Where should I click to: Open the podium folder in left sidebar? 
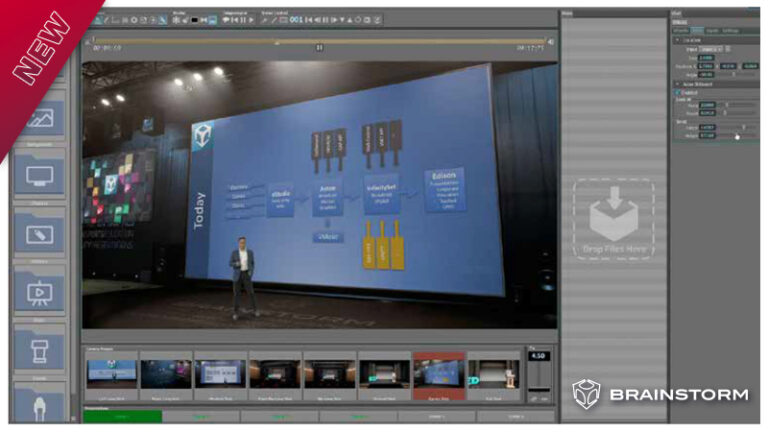pyautogui.click(x=40, y=350)
